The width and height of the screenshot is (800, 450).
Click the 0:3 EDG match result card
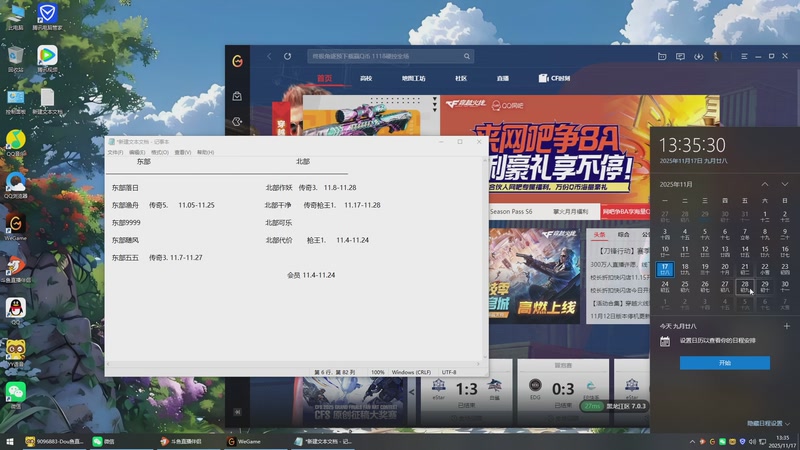click(x=563, y=393)
